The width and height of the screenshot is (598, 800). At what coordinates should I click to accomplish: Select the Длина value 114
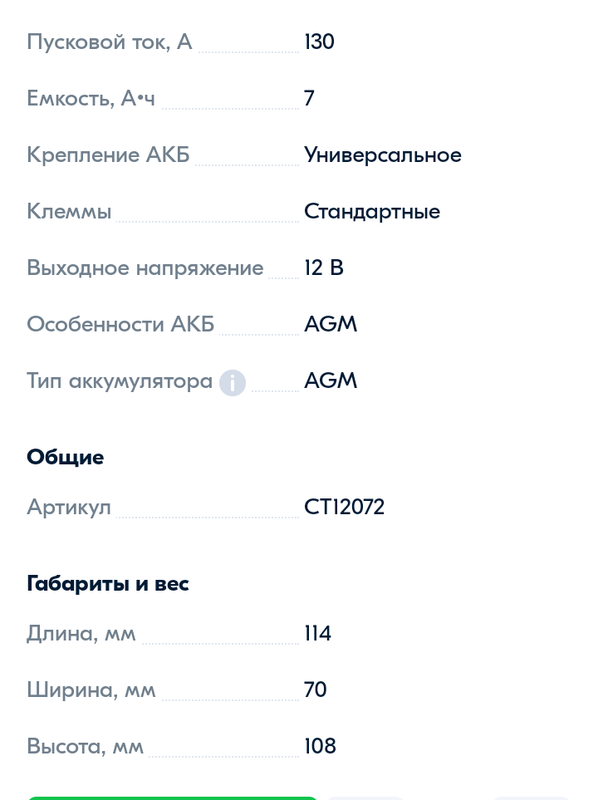point(317,633)
